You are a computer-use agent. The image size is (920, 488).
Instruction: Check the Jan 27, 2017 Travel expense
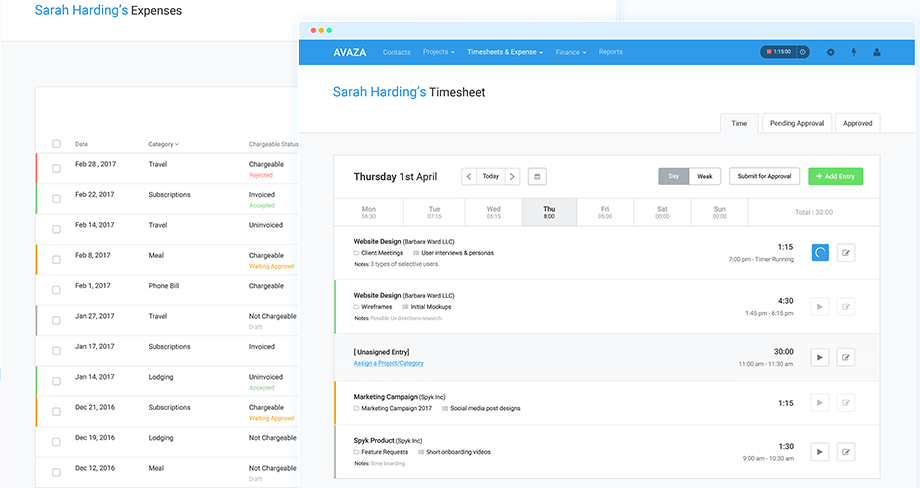click(56, 320)
